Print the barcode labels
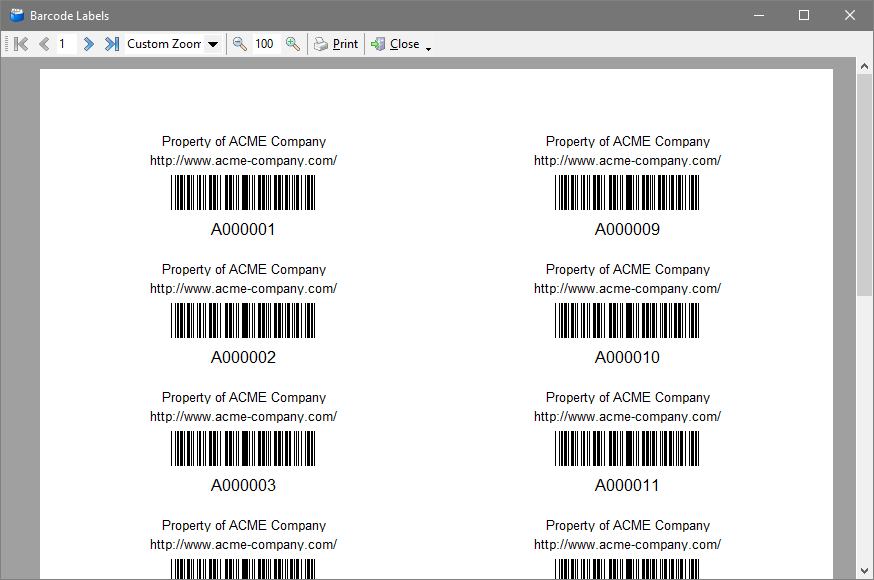Viewport: 874px width, 580px height. 336,44
